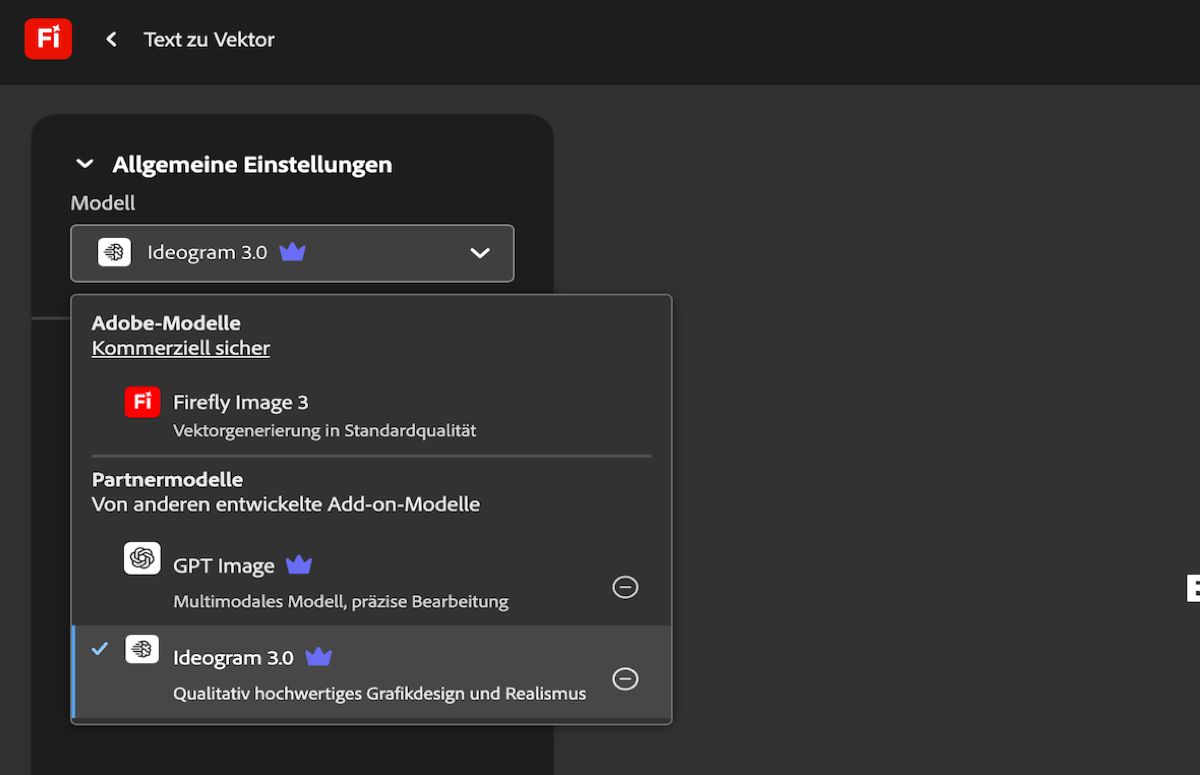Click Vektorgenerierung in Standardqualität description
Image resolution: width=1200 pixels, height=775 pixels.
point(325,431)
